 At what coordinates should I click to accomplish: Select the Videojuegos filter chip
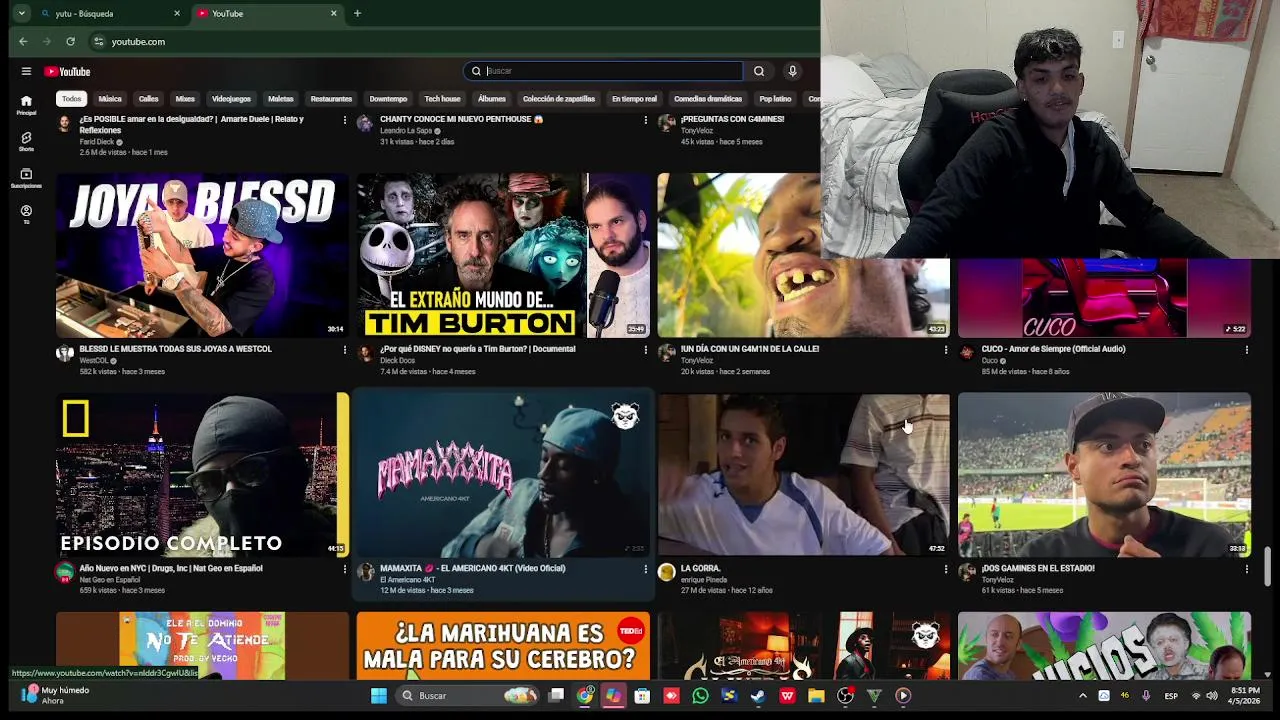pyautogui.click(x=231, y=99)
